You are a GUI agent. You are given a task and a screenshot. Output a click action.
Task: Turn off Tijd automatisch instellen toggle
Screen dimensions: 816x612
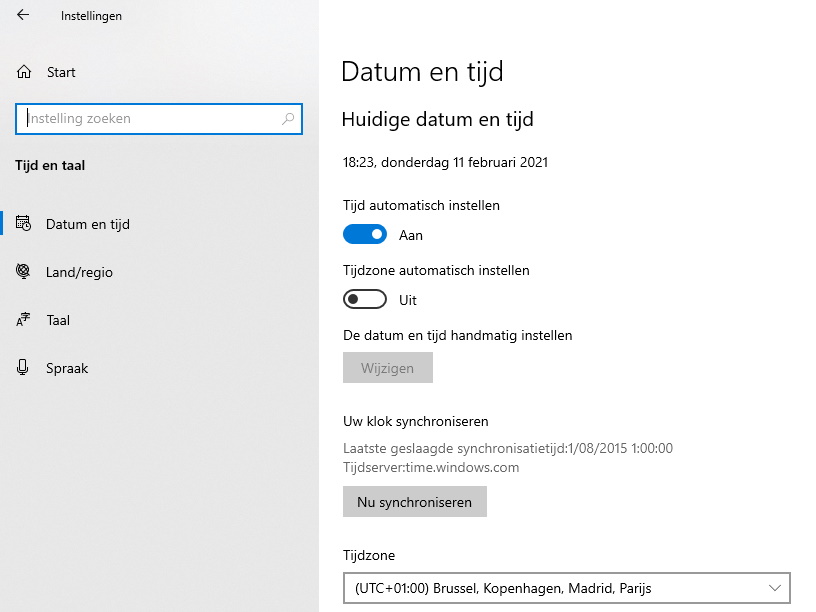(x=365, y=234)
